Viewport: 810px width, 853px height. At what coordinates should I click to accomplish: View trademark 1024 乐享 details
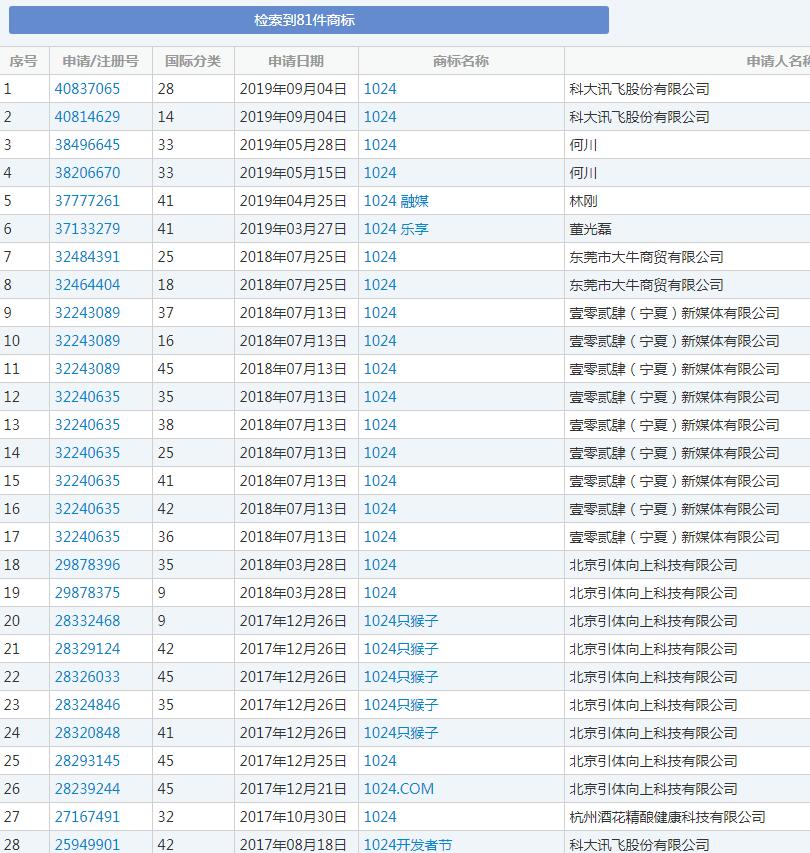click(395, 228)
